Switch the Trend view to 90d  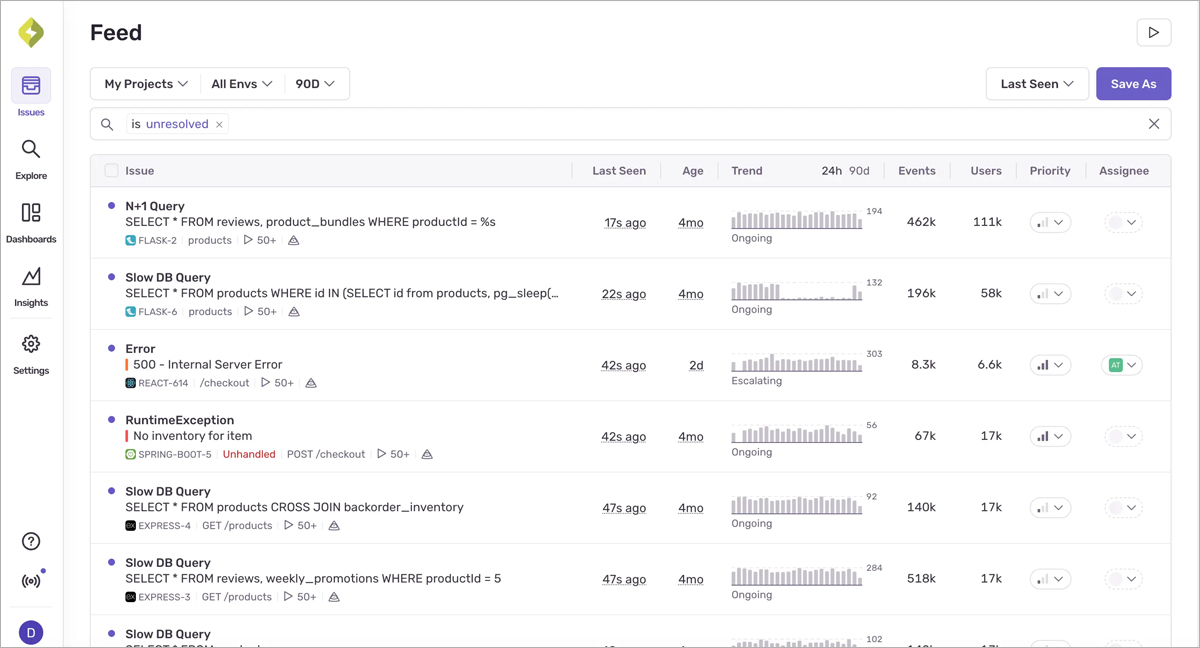(x=858, y=170)
